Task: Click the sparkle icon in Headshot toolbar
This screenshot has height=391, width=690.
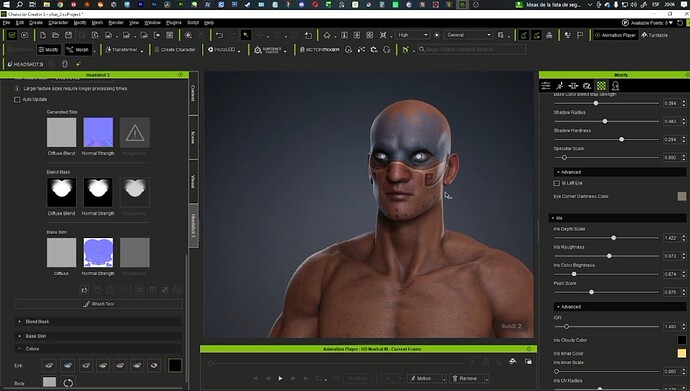Action: 78,64
